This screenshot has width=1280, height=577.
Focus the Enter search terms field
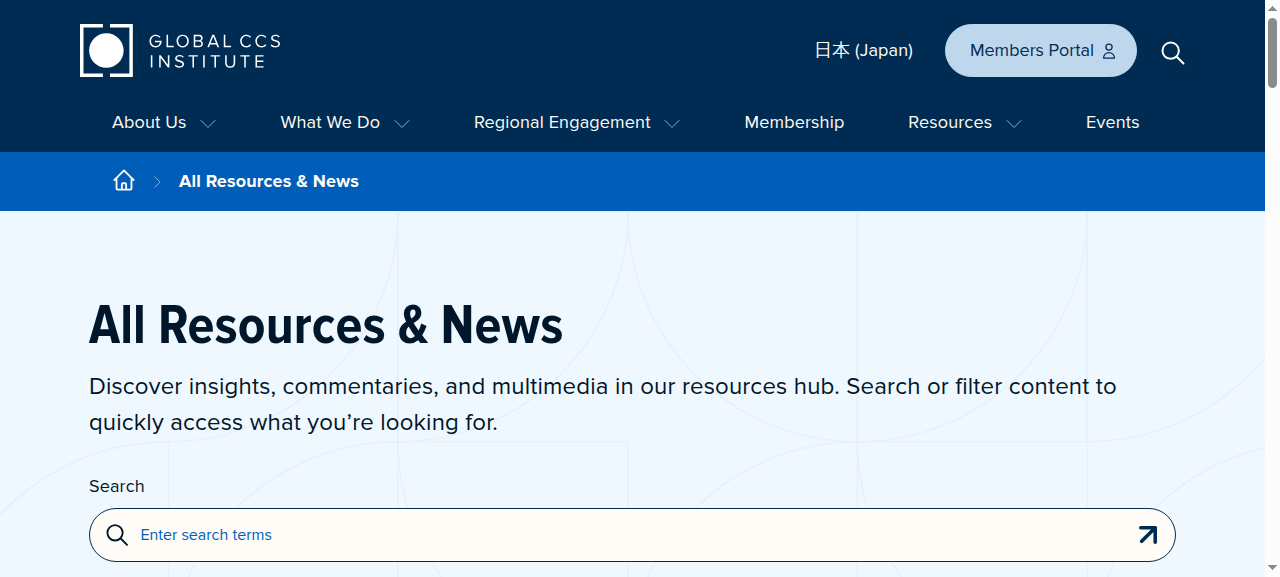pos(632,535)
